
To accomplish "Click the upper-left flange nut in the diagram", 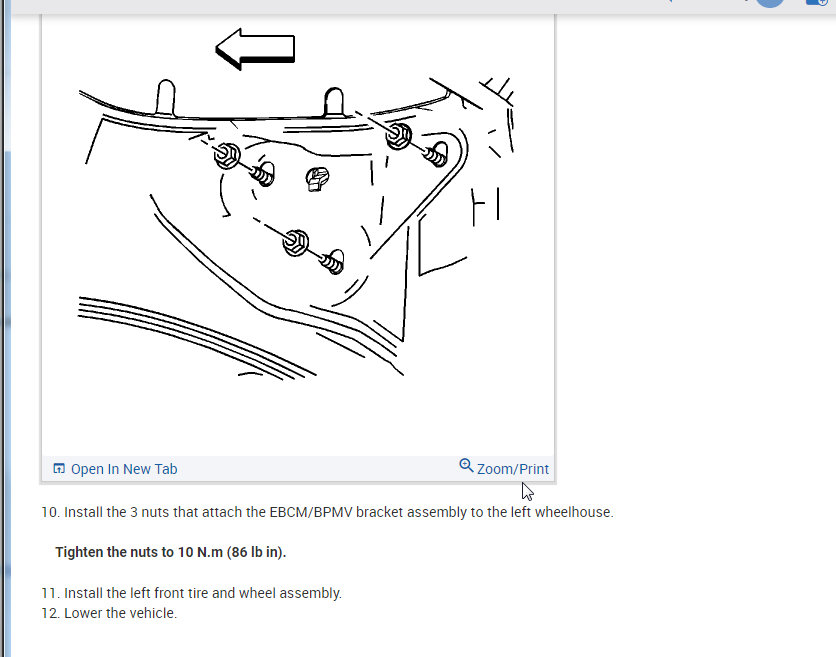I will 227,155.
